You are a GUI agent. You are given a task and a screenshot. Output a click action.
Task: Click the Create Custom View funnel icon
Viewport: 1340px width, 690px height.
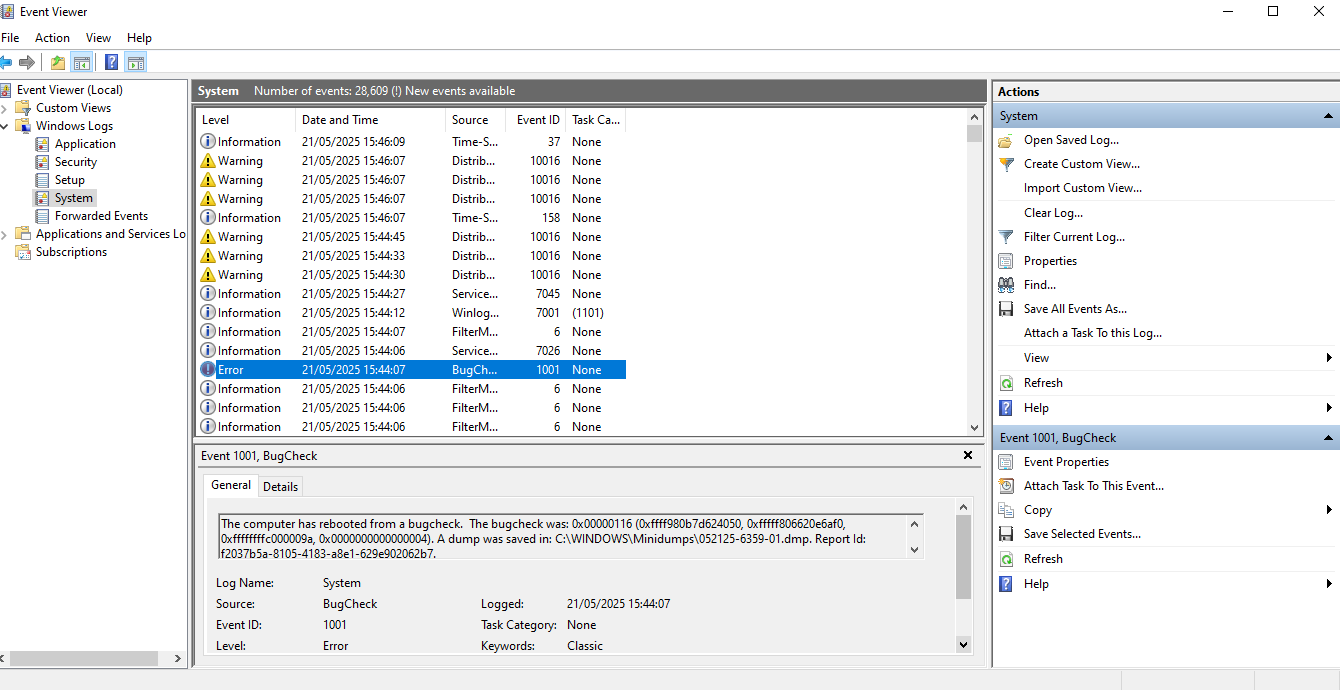(x=1006, y=164)
